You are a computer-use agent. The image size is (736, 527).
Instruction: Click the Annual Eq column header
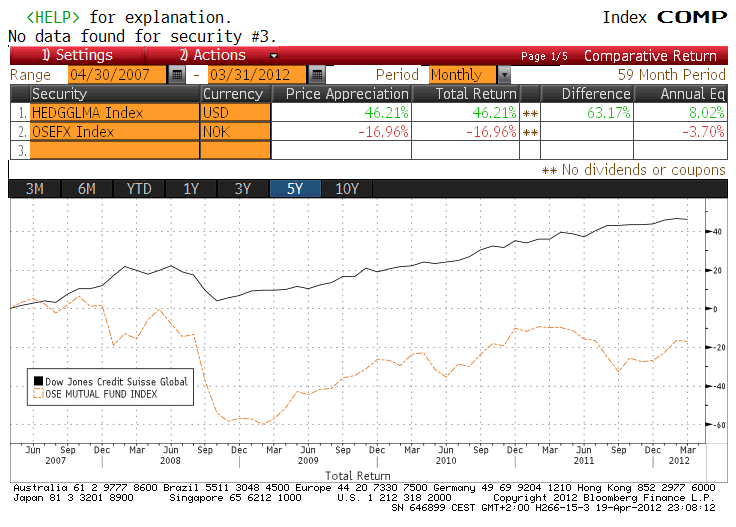point(681,94)
